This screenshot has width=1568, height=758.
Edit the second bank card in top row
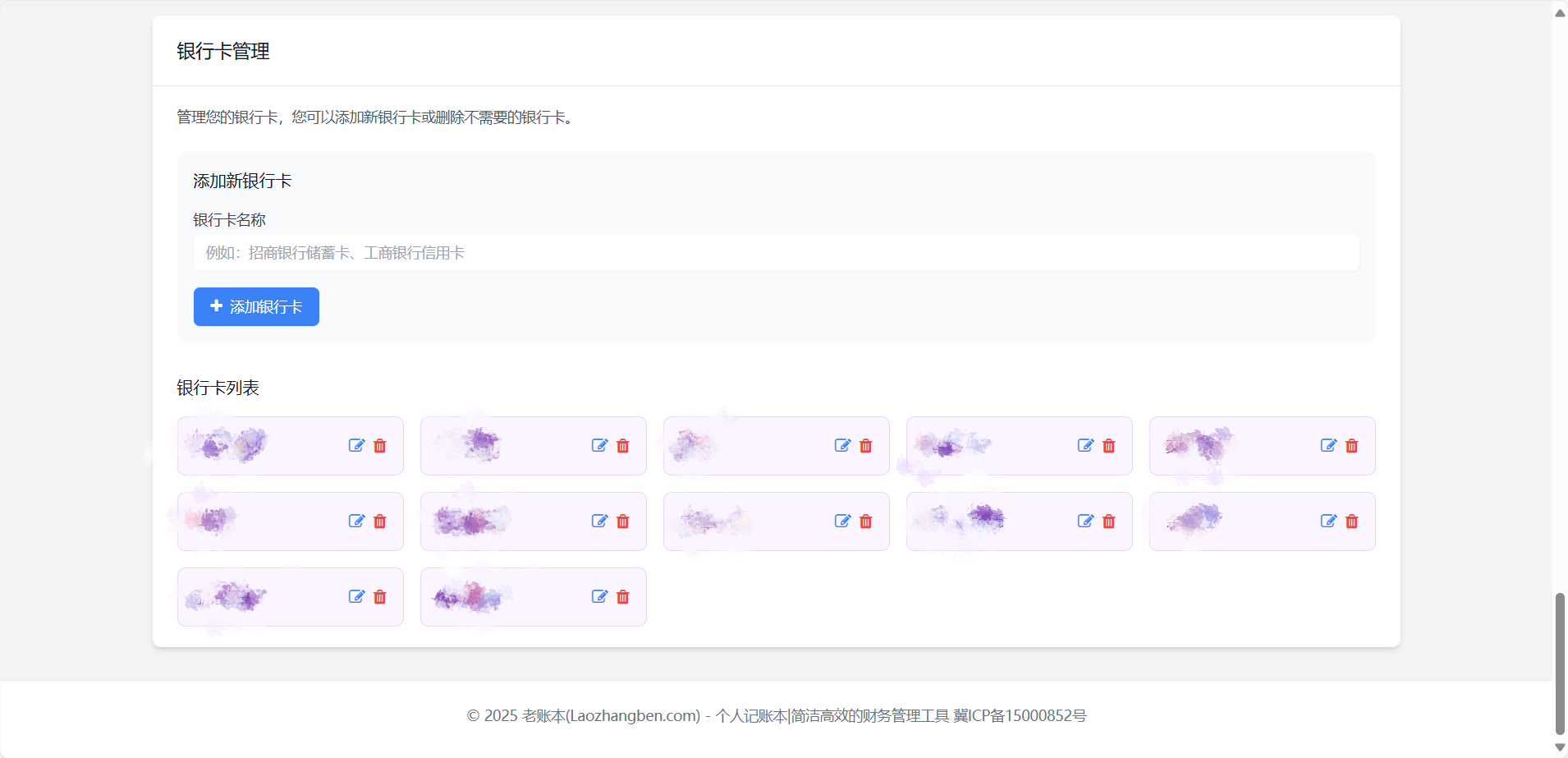(x=599, y=446)
